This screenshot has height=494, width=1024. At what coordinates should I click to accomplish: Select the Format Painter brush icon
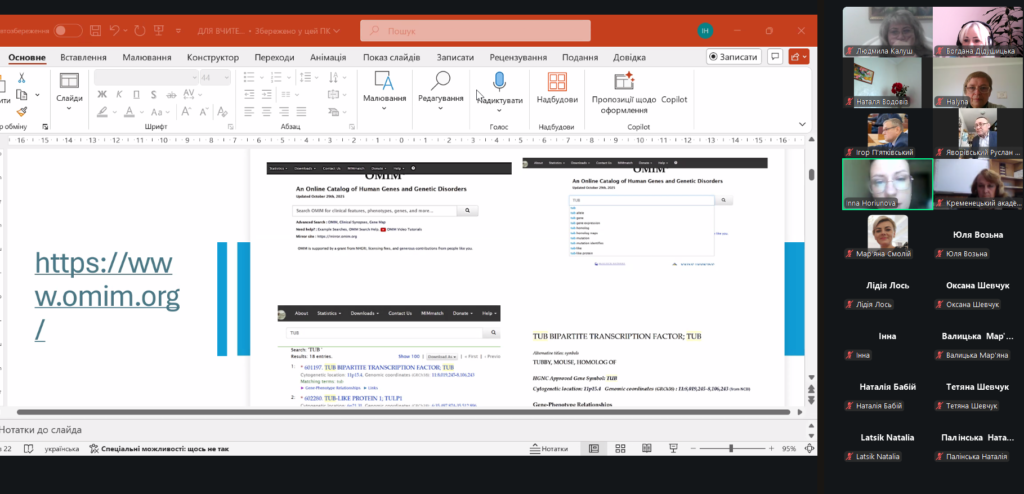click(x=22, y=112)
